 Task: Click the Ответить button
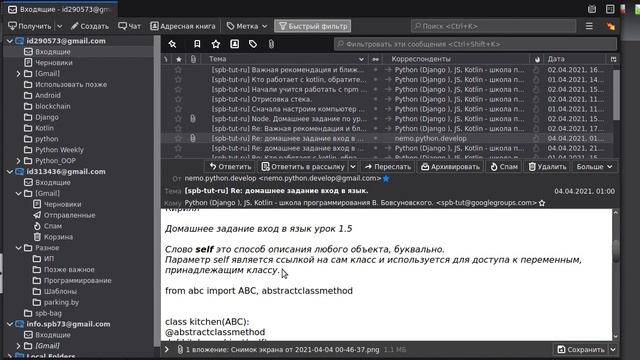coord(230,167)
